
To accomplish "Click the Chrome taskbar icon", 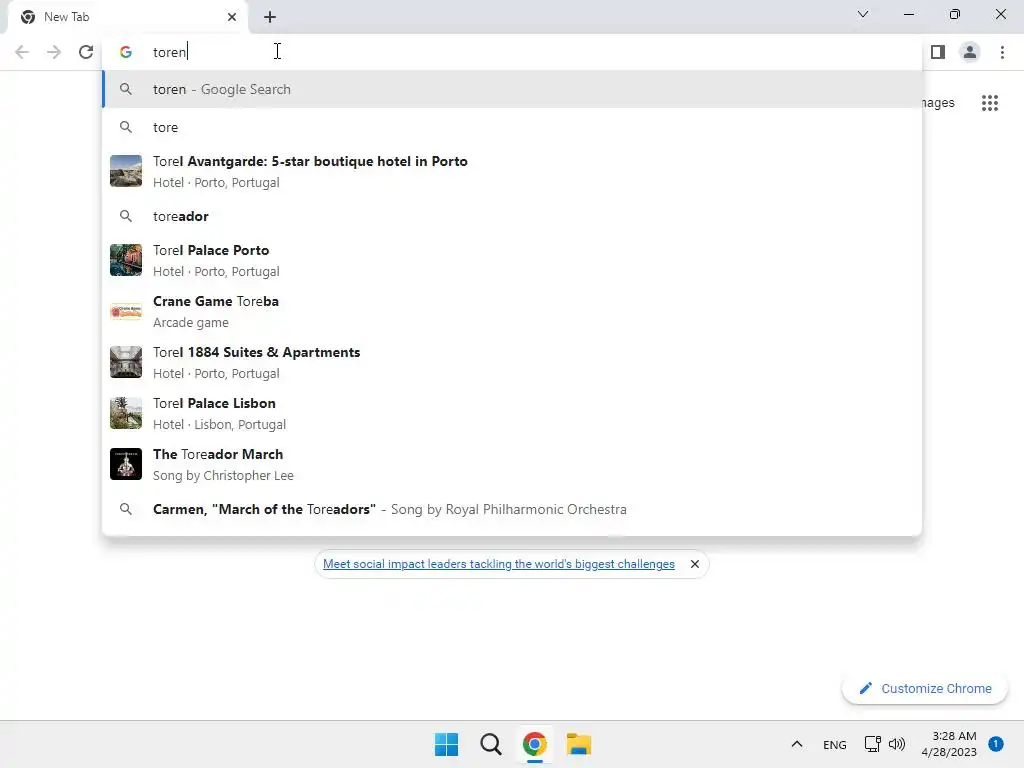I will [534, 744].
